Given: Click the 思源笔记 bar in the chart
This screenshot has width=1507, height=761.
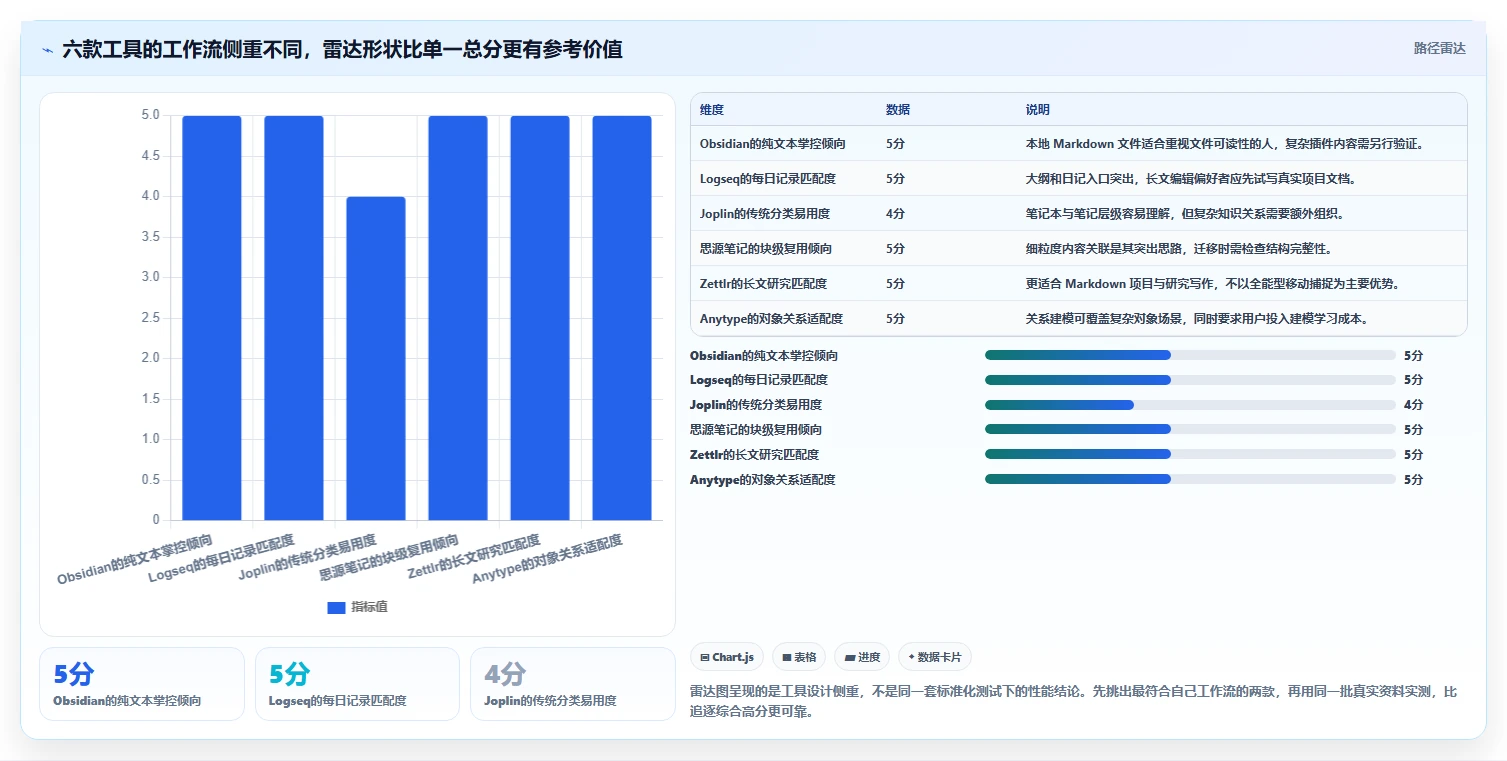Looking at the screenshot, I should pyautogui.click(x=458, y=318).
